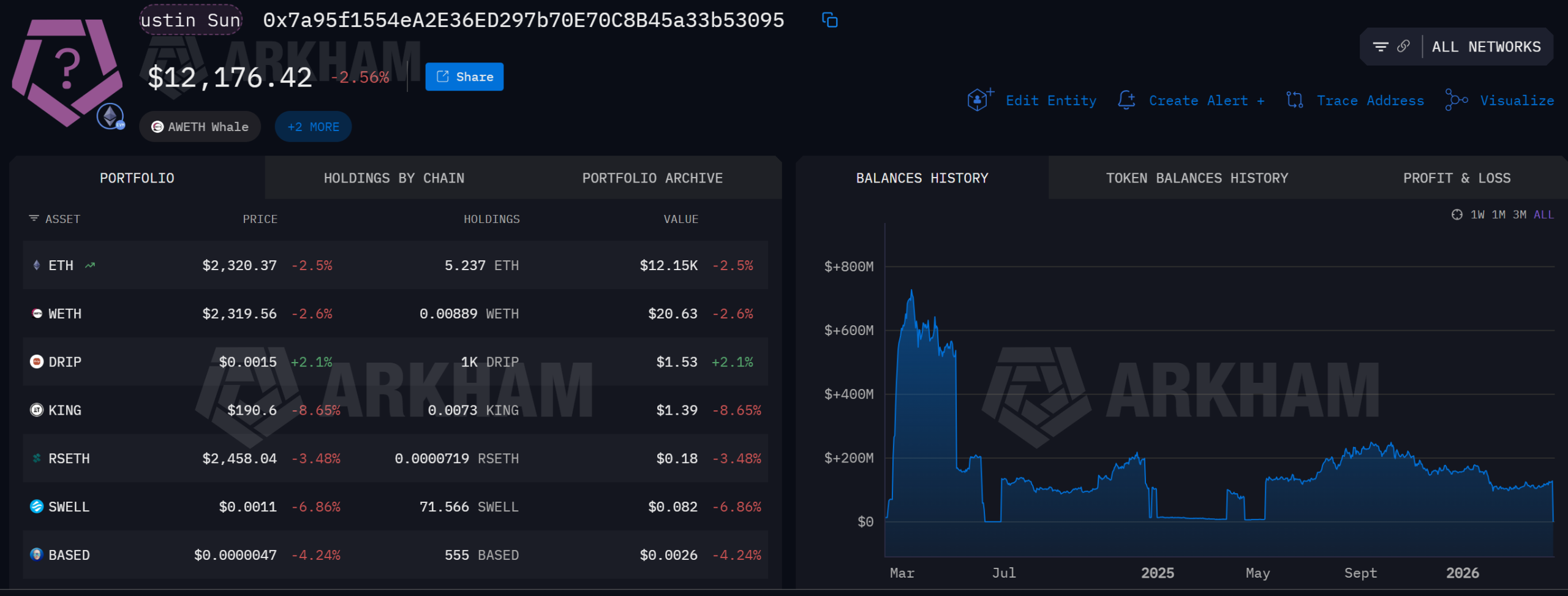The height and width of the screenshot is (596, 1568).
Task: Open the Visualize graph view
Action: click(1517, 100)
